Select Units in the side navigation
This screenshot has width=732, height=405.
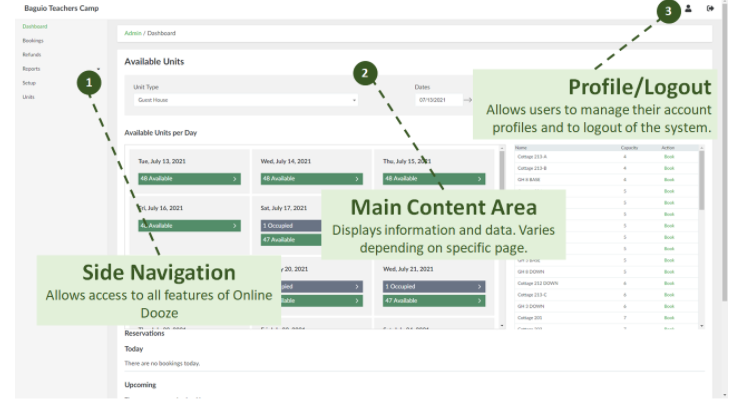(28, 96)
